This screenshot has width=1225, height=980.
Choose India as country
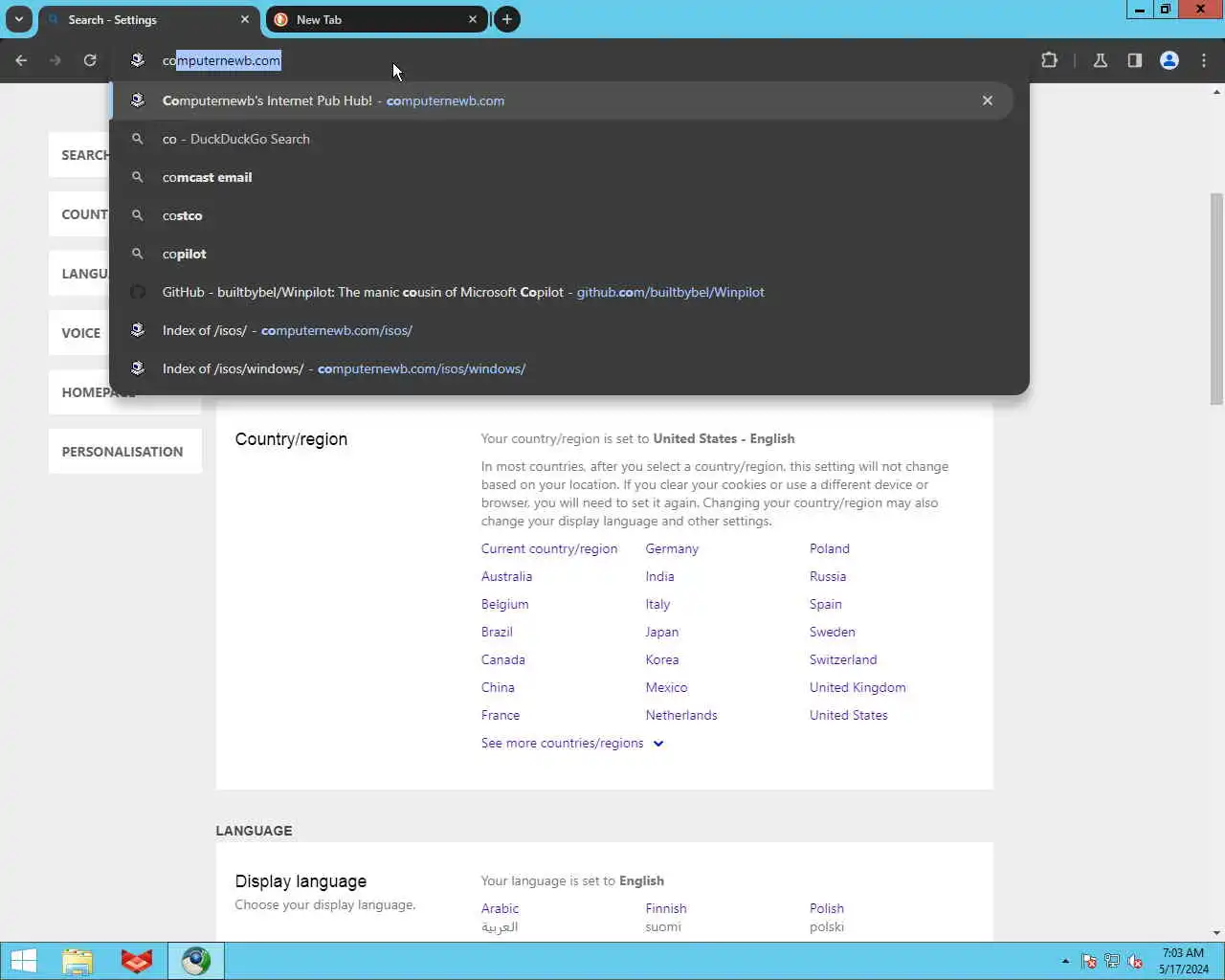click(x=659, y=576)
